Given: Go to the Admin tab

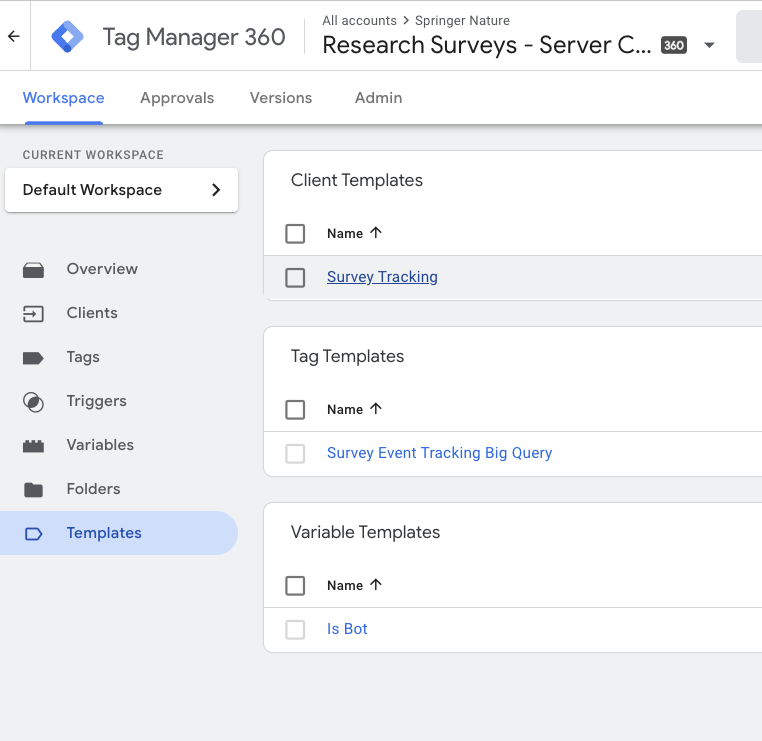Looking at the screenshot, I should click(x=379, y=98).
